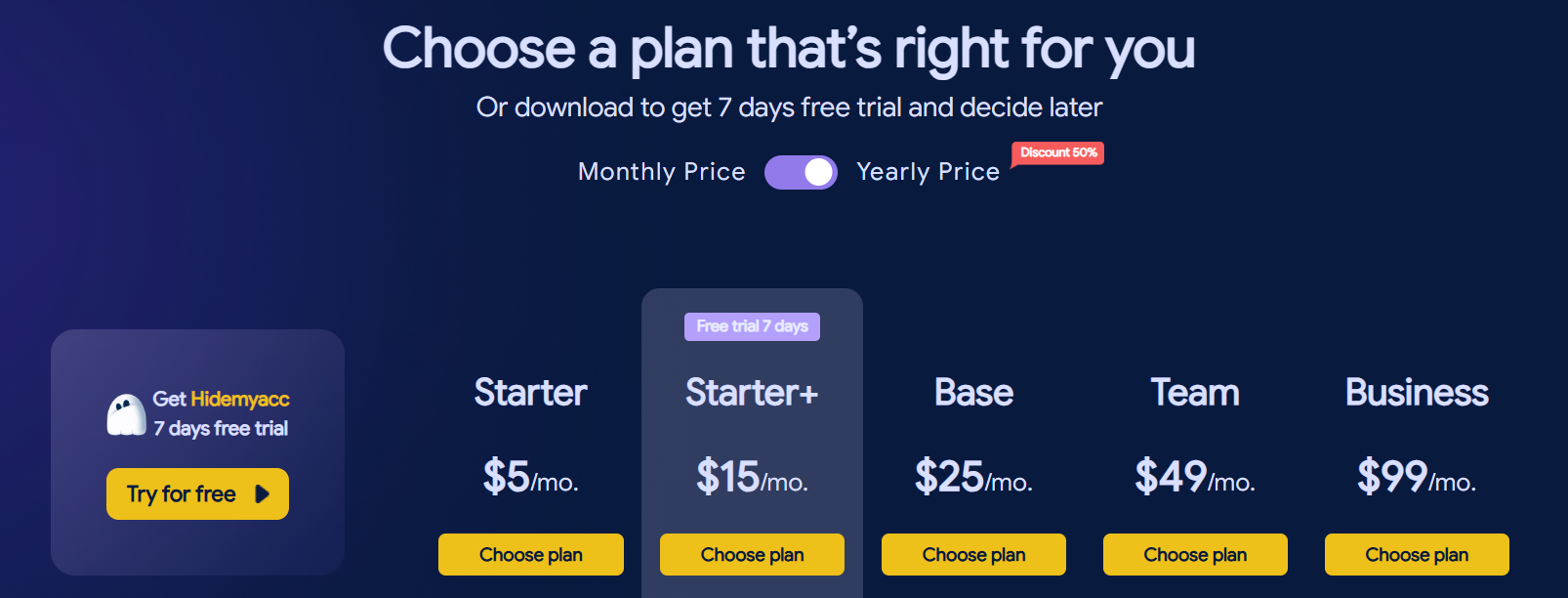Click the Hidemyacc ghost mascot icon

coord(126,414)
